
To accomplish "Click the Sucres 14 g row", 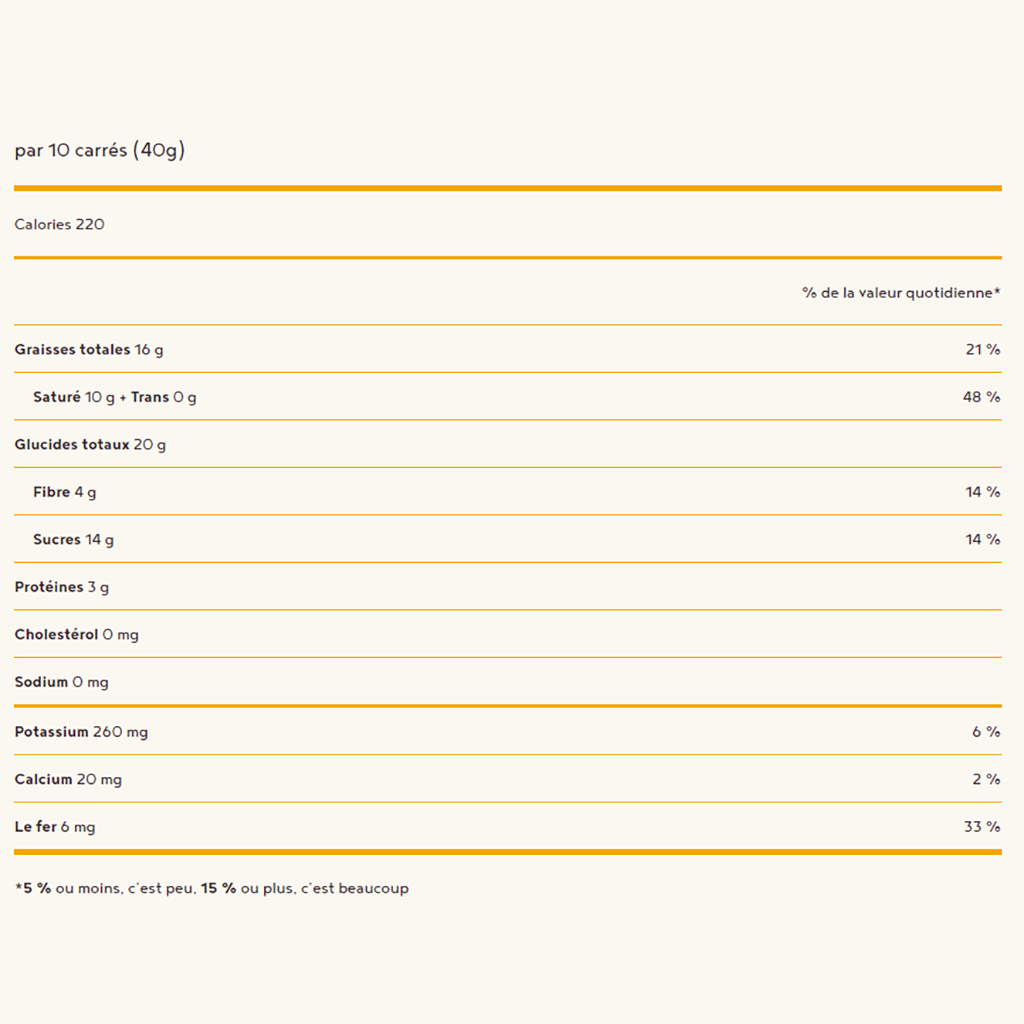I will point(73,539).
